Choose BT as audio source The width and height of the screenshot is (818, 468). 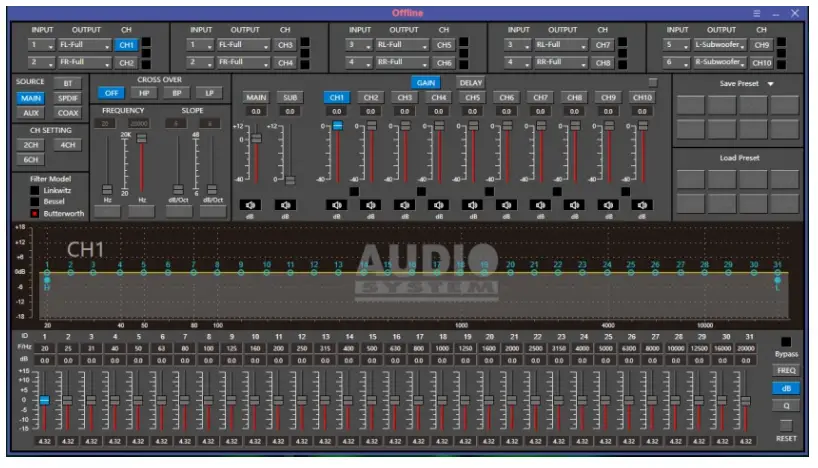click(x=68, y=83)
